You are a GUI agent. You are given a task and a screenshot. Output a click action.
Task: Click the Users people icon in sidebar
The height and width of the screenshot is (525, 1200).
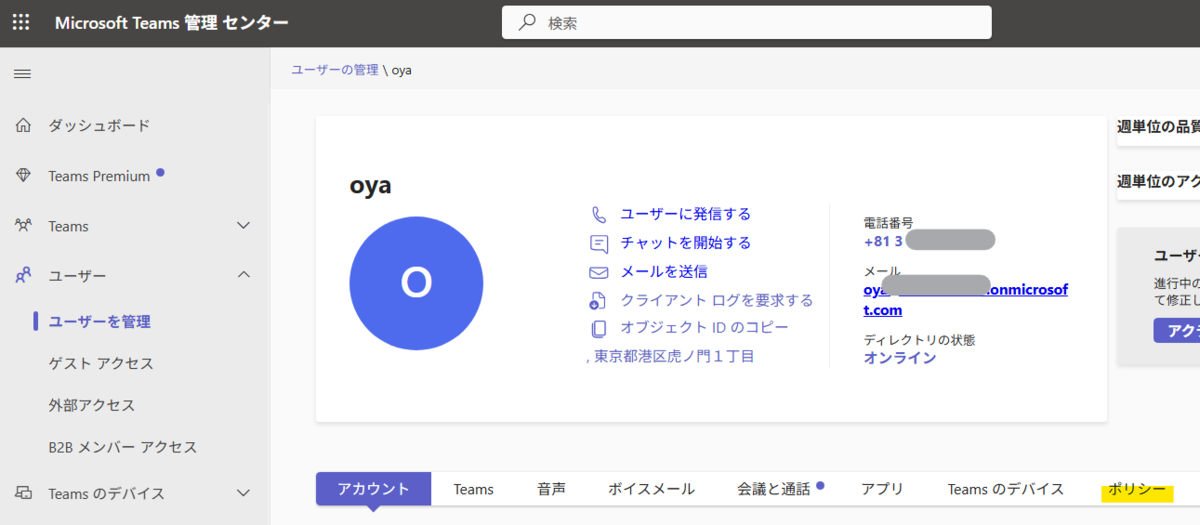(23, 275)
